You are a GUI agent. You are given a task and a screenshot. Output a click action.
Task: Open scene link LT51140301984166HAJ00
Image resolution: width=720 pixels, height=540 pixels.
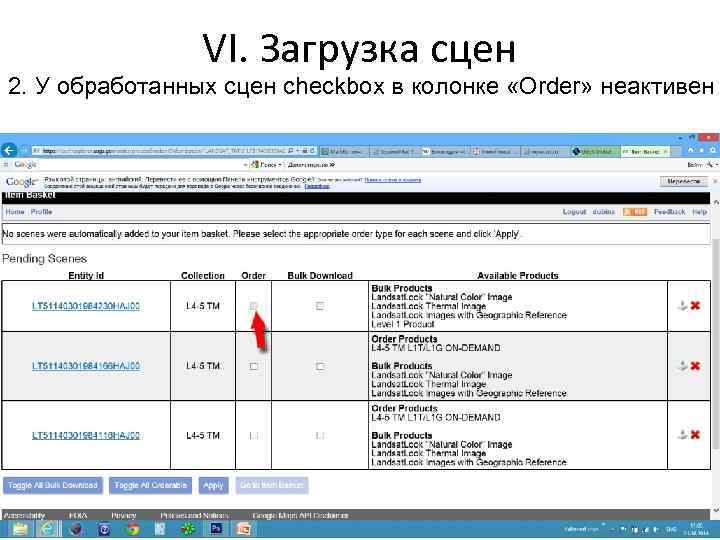click(86, 366)
